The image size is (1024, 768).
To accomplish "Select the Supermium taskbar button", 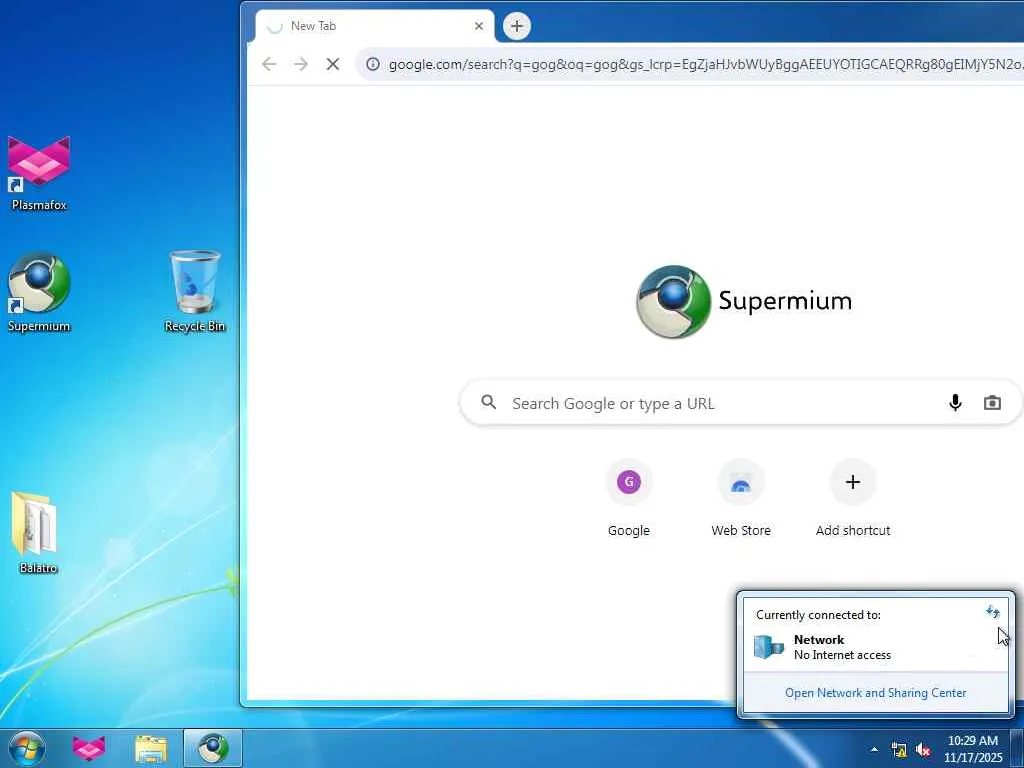I will [213, 748].
